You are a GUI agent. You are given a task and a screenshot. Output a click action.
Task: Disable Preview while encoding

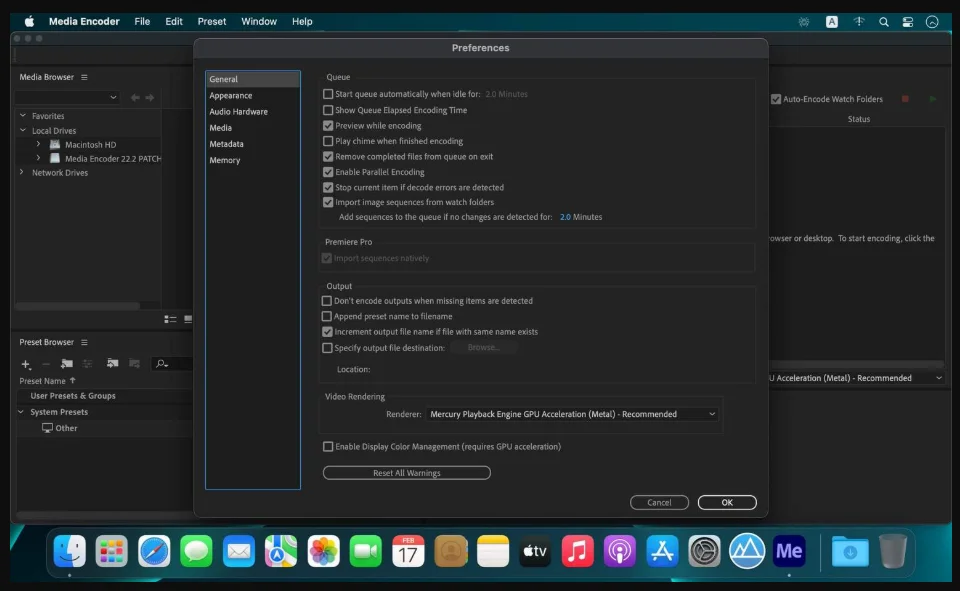pyautogui.click(x=328, y=126)
